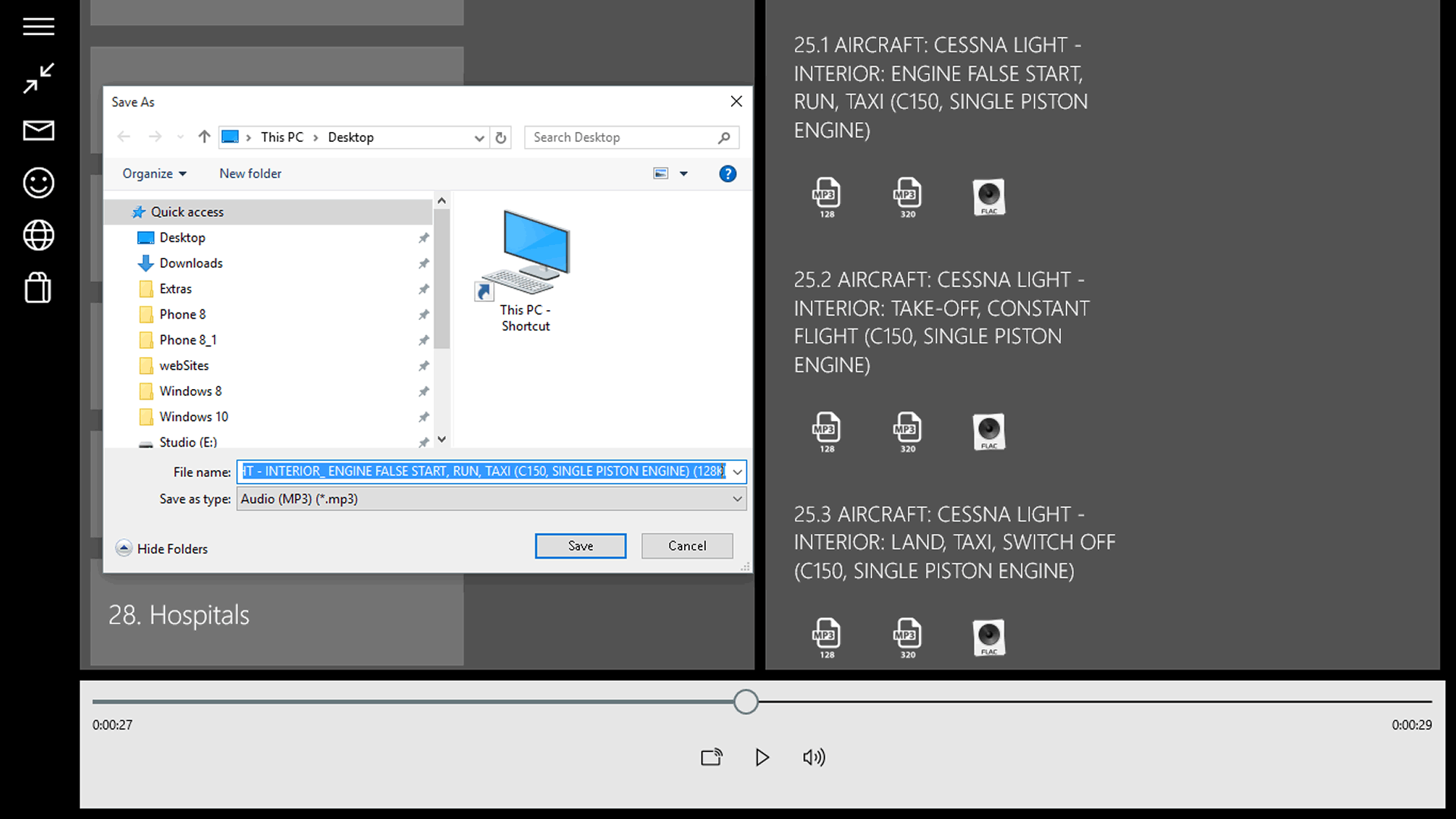Open the File name history dropdown arrow

click(737, 472)
